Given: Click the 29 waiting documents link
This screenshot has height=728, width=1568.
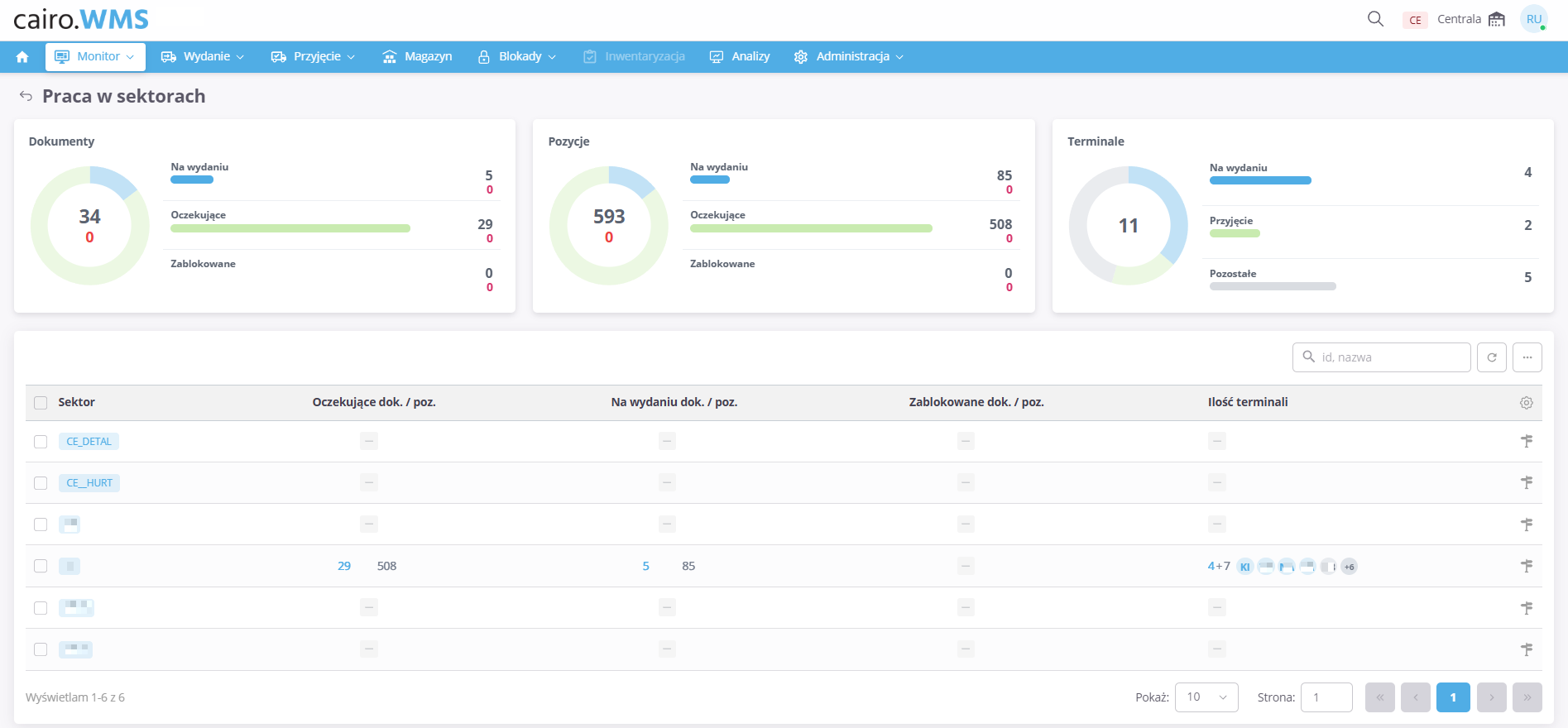Looking at the screenshot, I should (x=344, y=567).
